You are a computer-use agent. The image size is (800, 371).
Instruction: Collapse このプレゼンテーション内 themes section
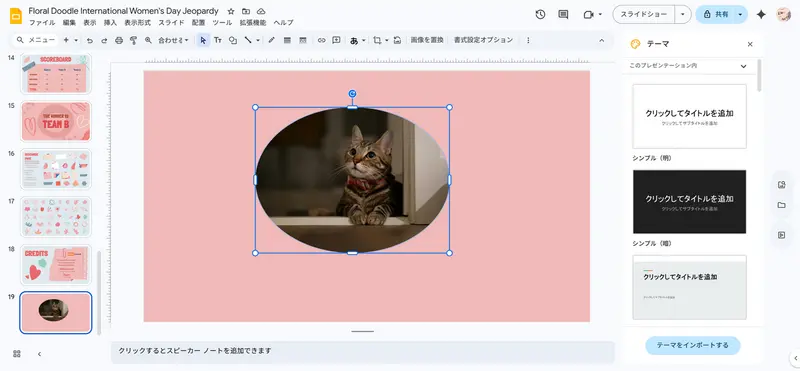tap(743, 66)
